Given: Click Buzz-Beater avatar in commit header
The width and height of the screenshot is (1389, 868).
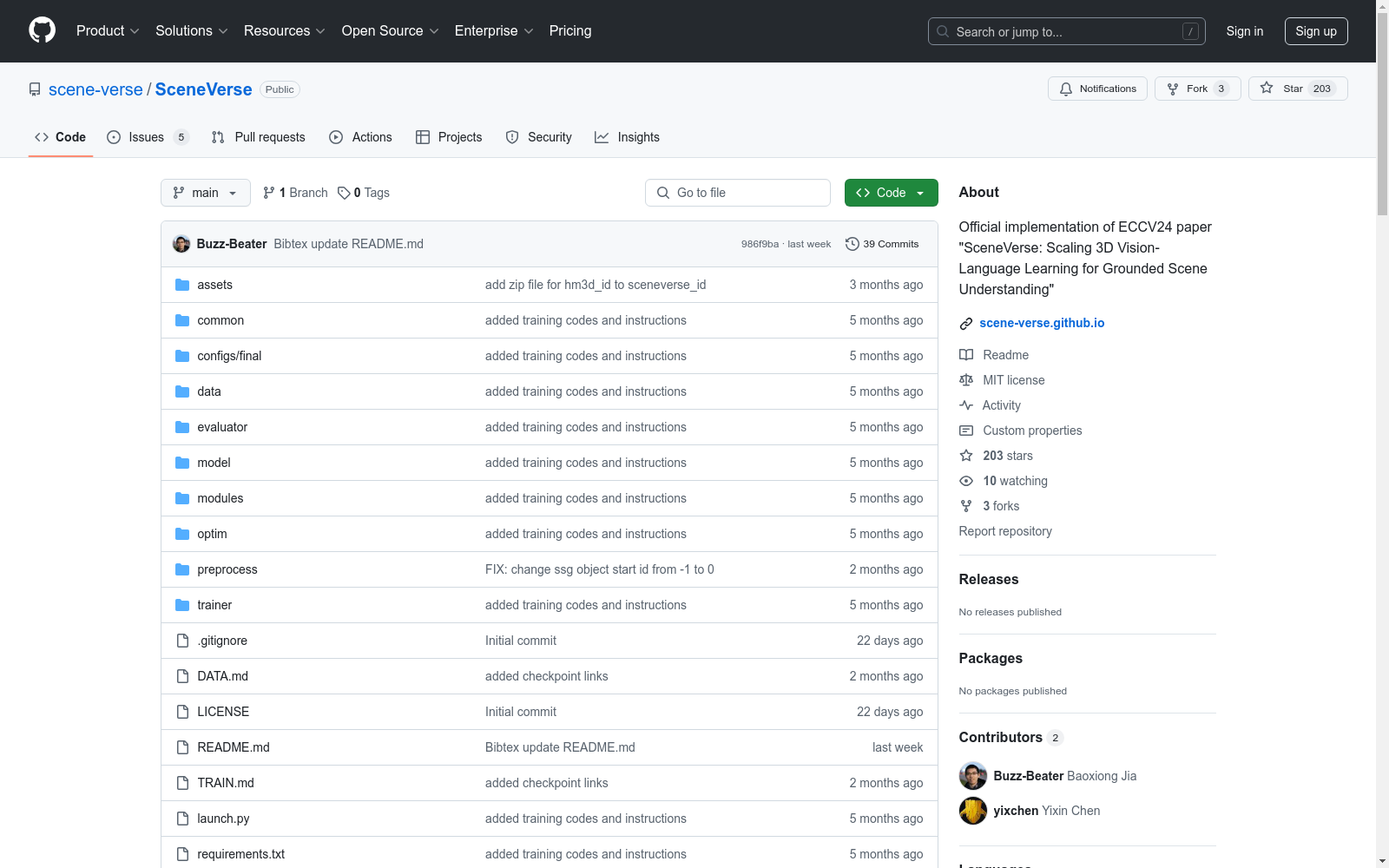Looking at the screenshot, I should (x=181, y=244).
